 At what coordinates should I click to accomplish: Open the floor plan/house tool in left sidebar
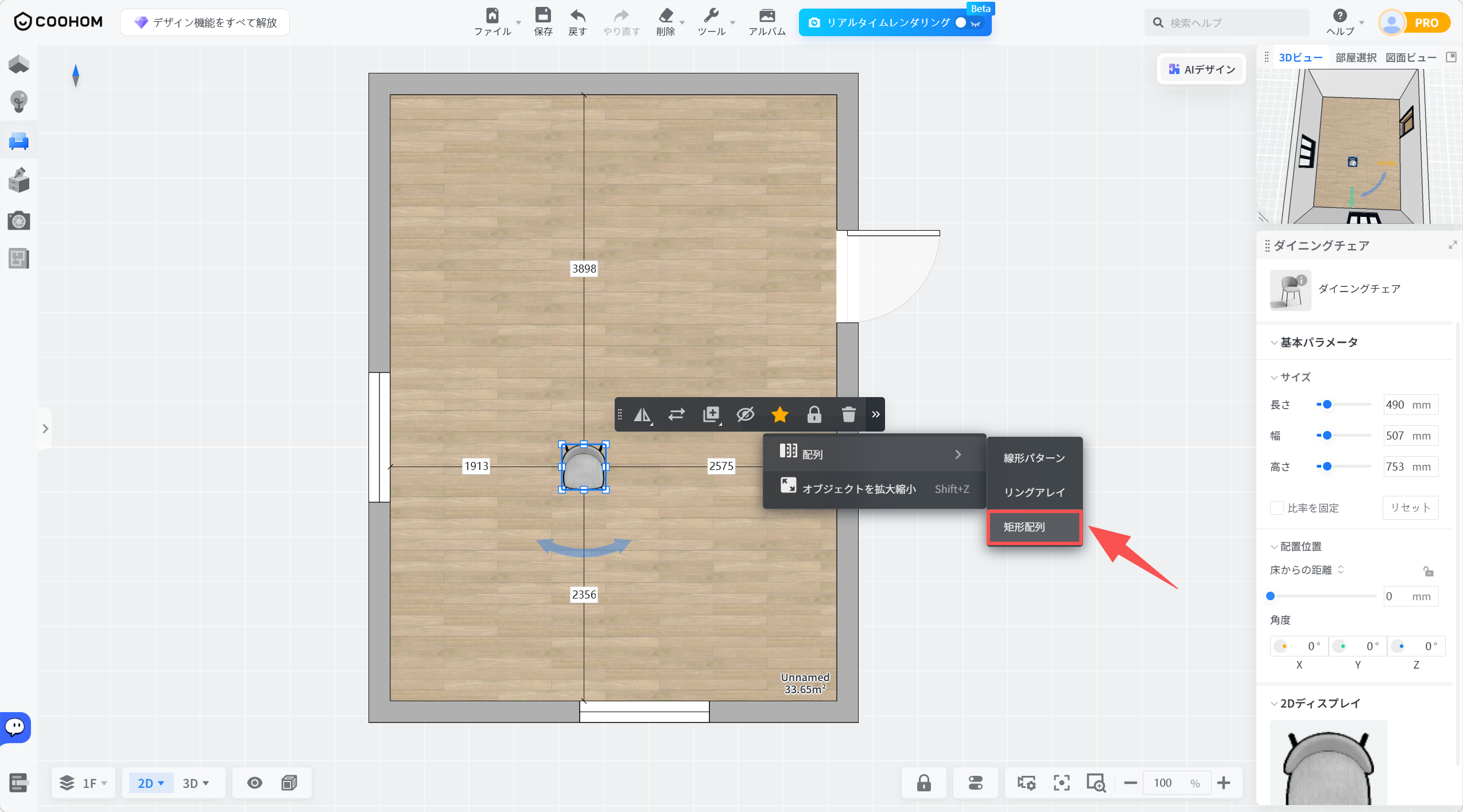(19, 64)
